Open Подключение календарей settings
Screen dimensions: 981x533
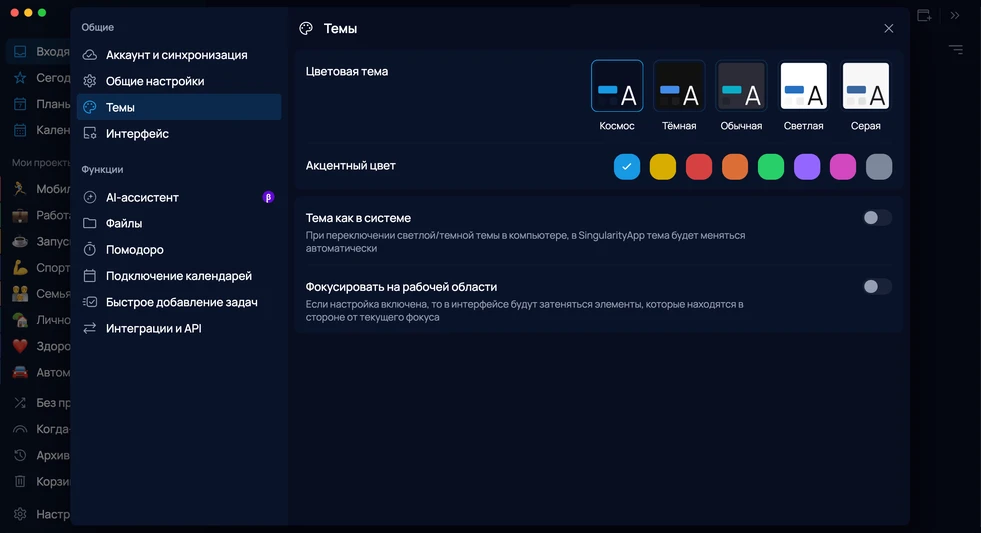point(179,276)
